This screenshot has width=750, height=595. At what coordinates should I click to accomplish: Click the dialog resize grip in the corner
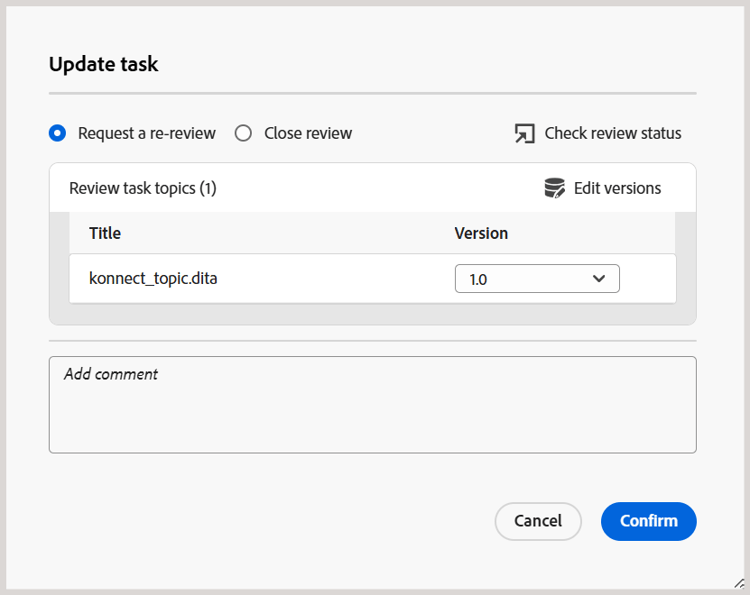738,583
